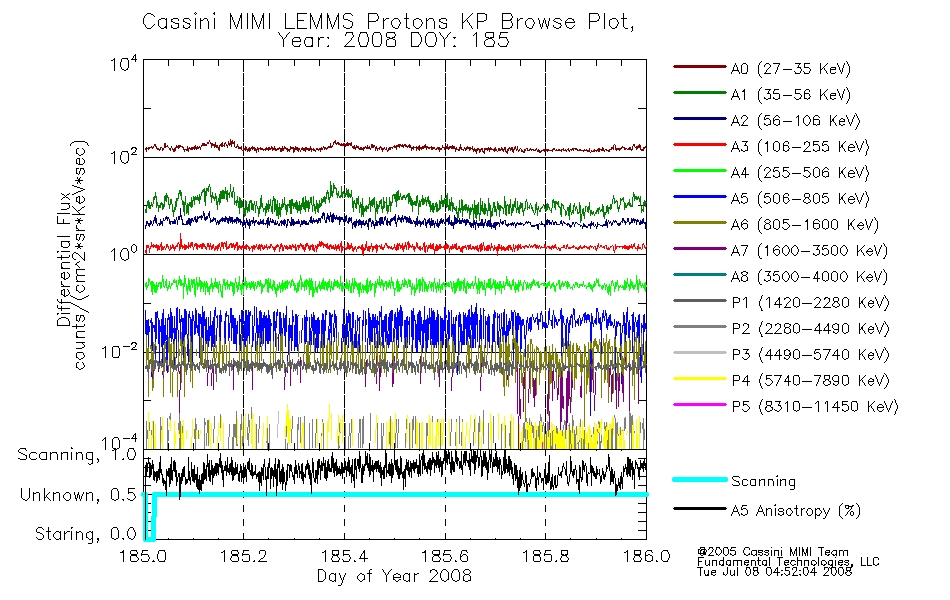Viewport: 950px width, 600px height.
Task: Click the A0 (27-35 KeV) legend color line
Action: [x=700, y=67]
